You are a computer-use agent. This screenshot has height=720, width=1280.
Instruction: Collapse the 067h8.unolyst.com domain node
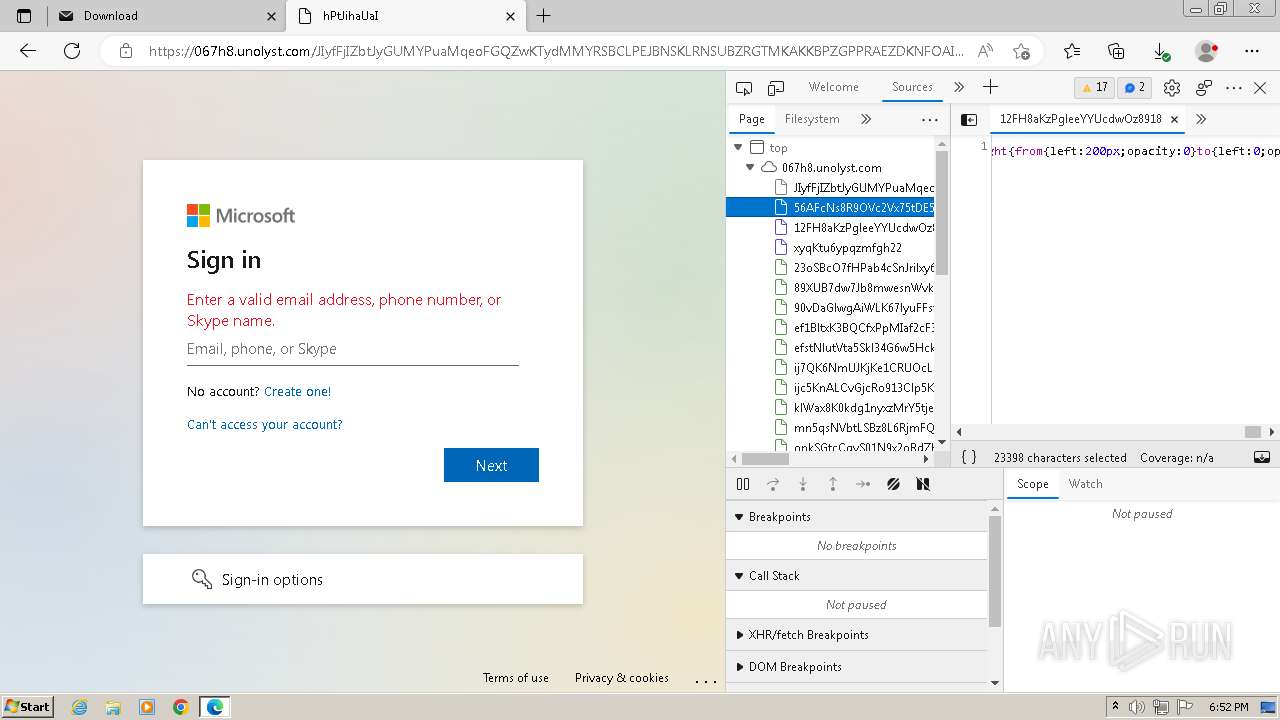click(x=750, y=167)
